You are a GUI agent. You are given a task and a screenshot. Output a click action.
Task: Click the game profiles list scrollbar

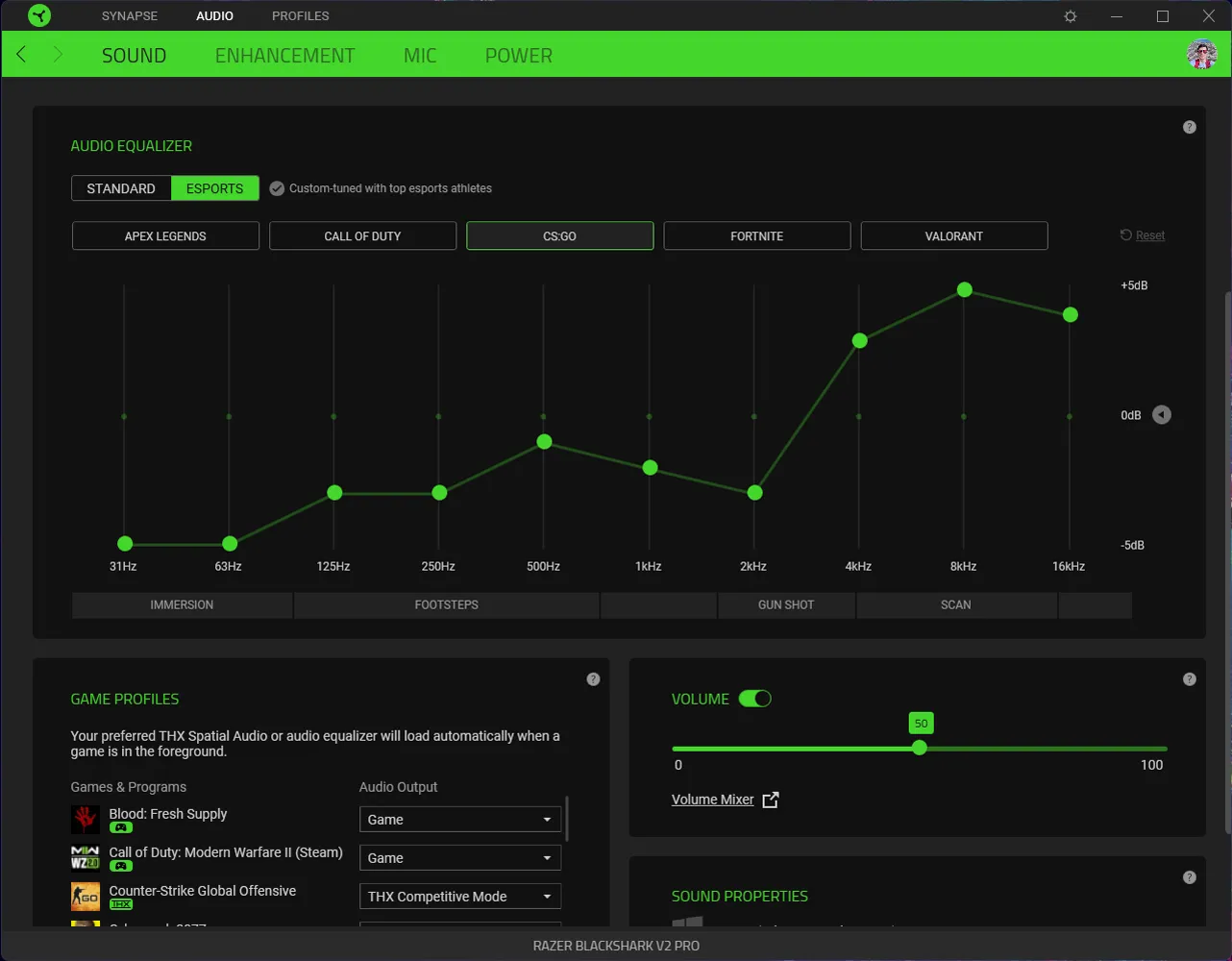click(567, 819)
